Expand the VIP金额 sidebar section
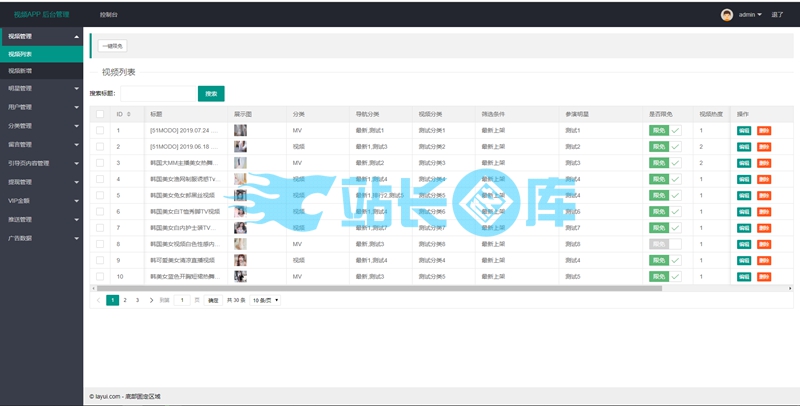The width and height of the screenshot is (800, 406). (42, 201)
